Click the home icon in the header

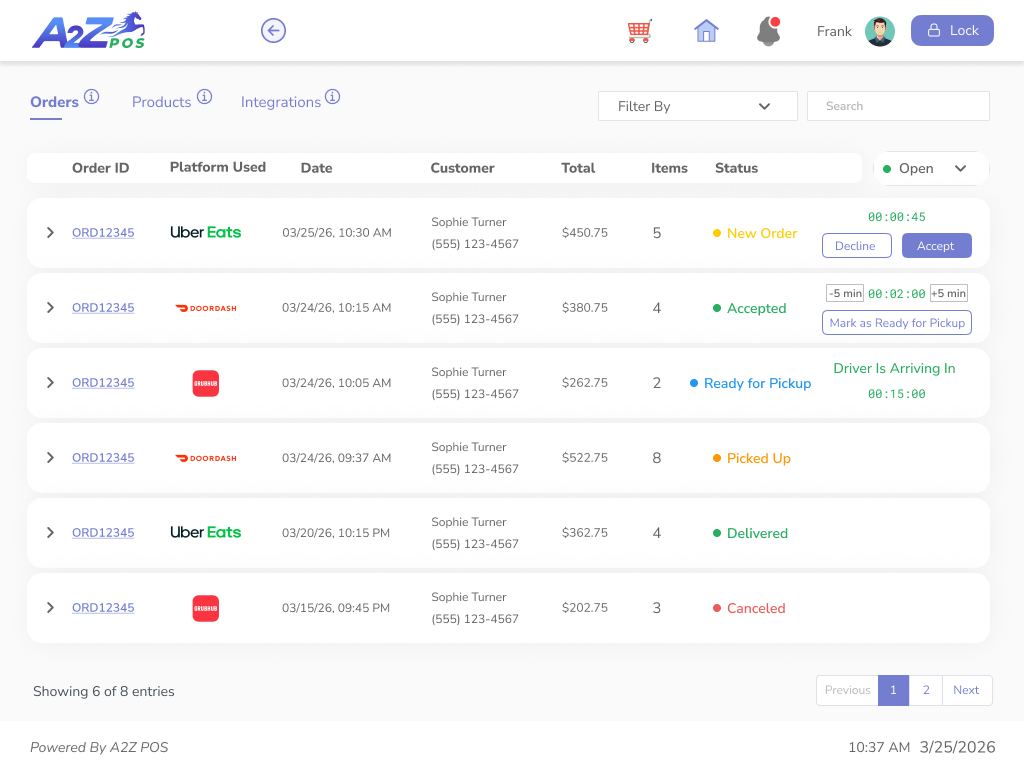(x=707, y=30)
